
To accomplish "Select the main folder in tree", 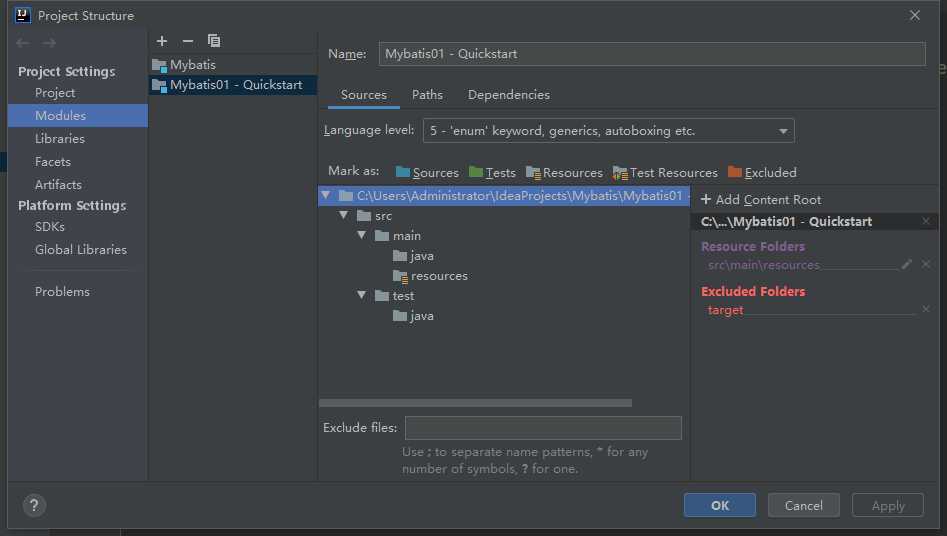I will click(398, 235).
